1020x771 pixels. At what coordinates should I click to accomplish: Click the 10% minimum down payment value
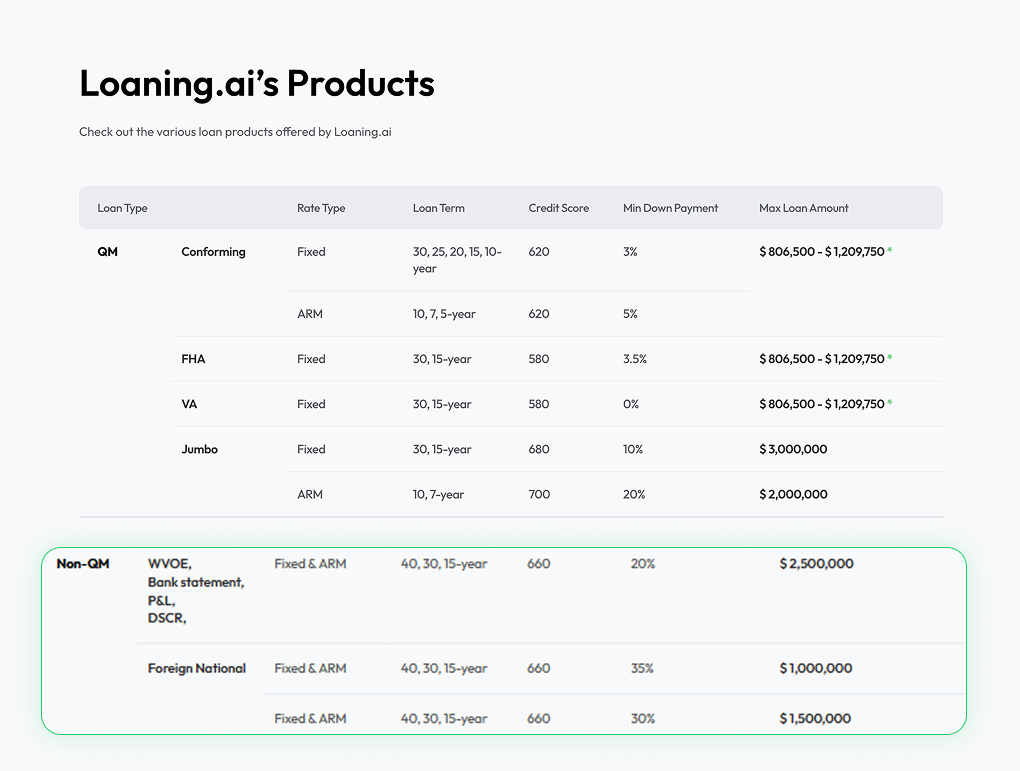(x=633, y=450)
